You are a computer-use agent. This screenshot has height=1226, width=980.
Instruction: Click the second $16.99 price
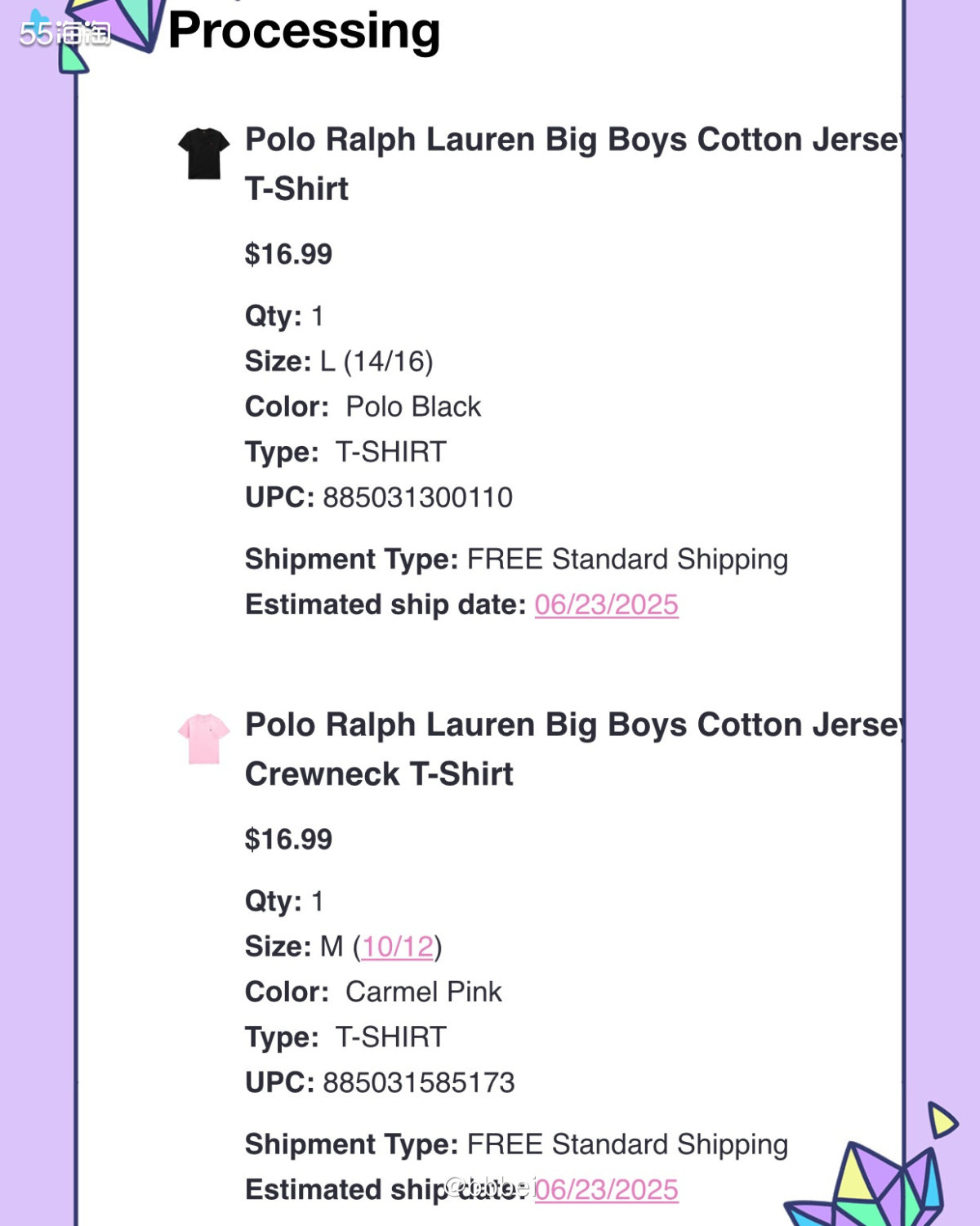288,839
